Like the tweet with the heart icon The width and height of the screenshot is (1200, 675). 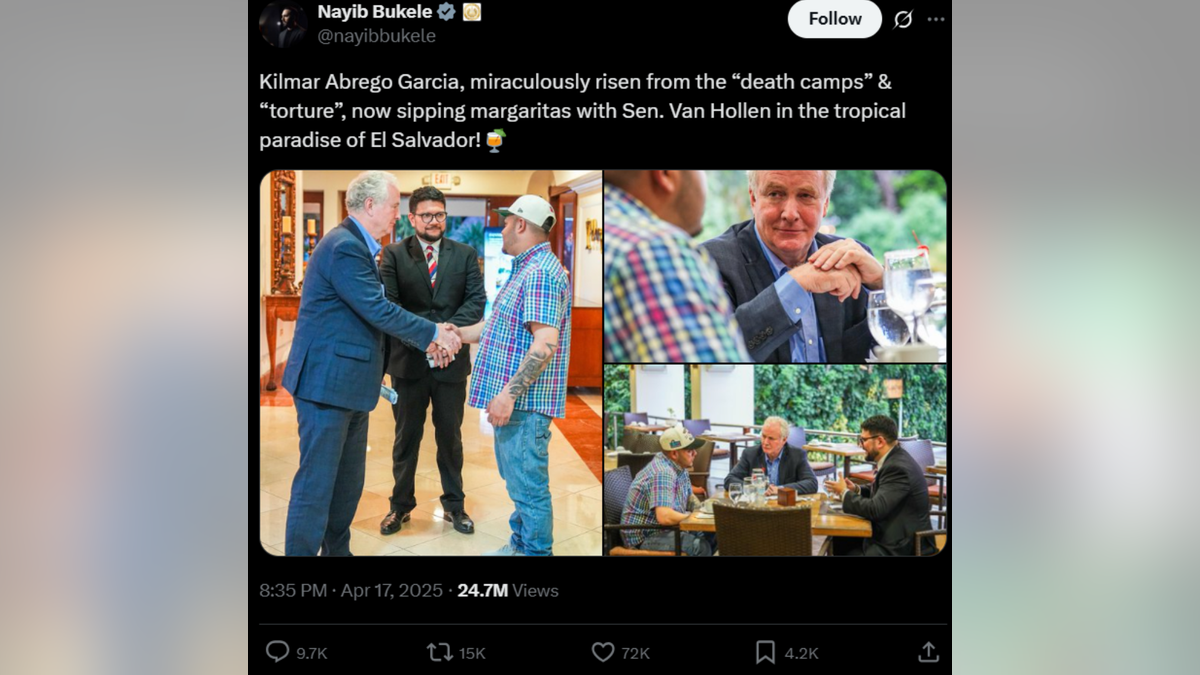pos(602,652)
